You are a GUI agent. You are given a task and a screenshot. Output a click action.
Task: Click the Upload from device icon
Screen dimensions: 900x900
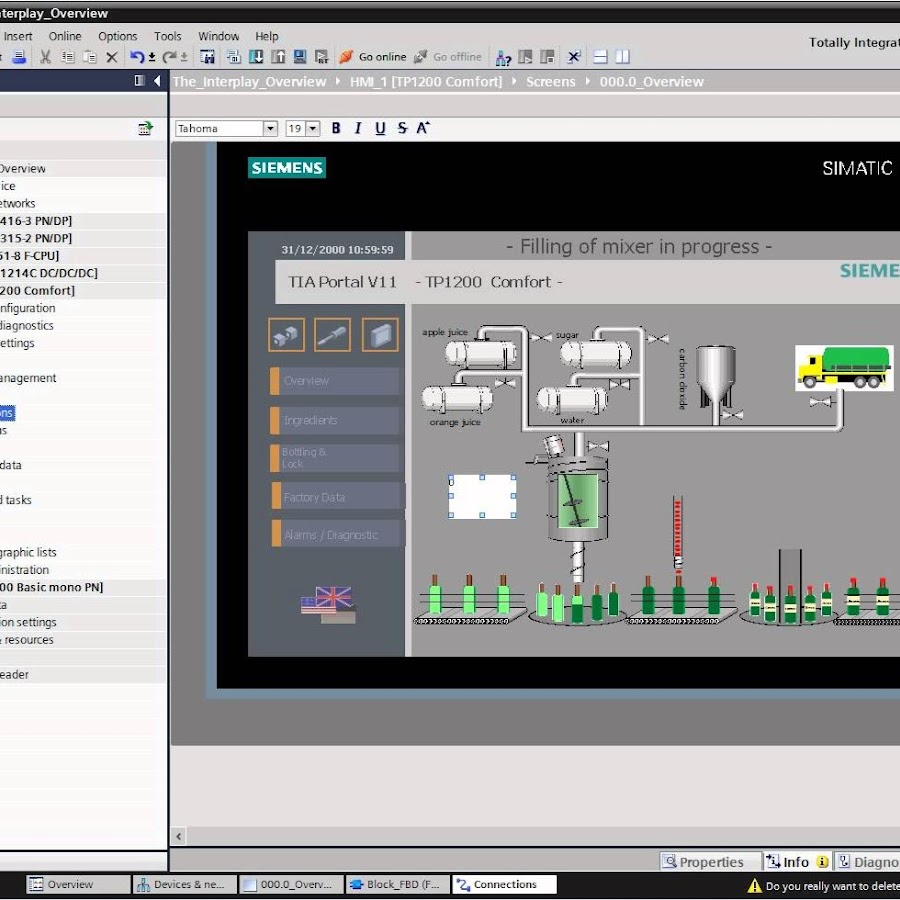277,57
